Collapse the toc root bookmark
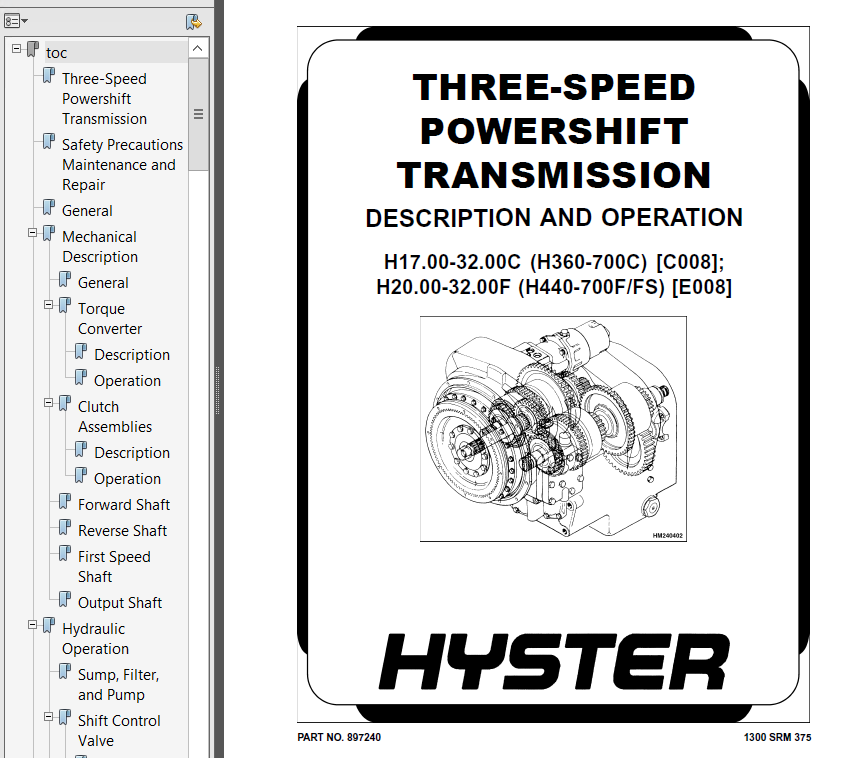The image size is (844, 758). (16, 48)
